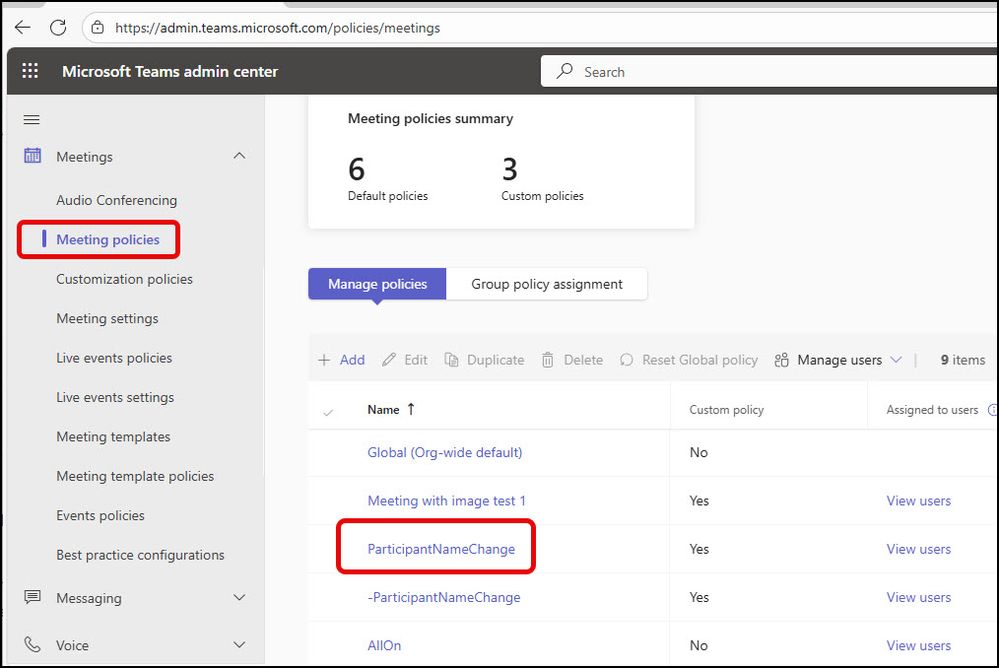Open -ParticipantNameChange policy link
999x668 pixels.
coord(443,597)
